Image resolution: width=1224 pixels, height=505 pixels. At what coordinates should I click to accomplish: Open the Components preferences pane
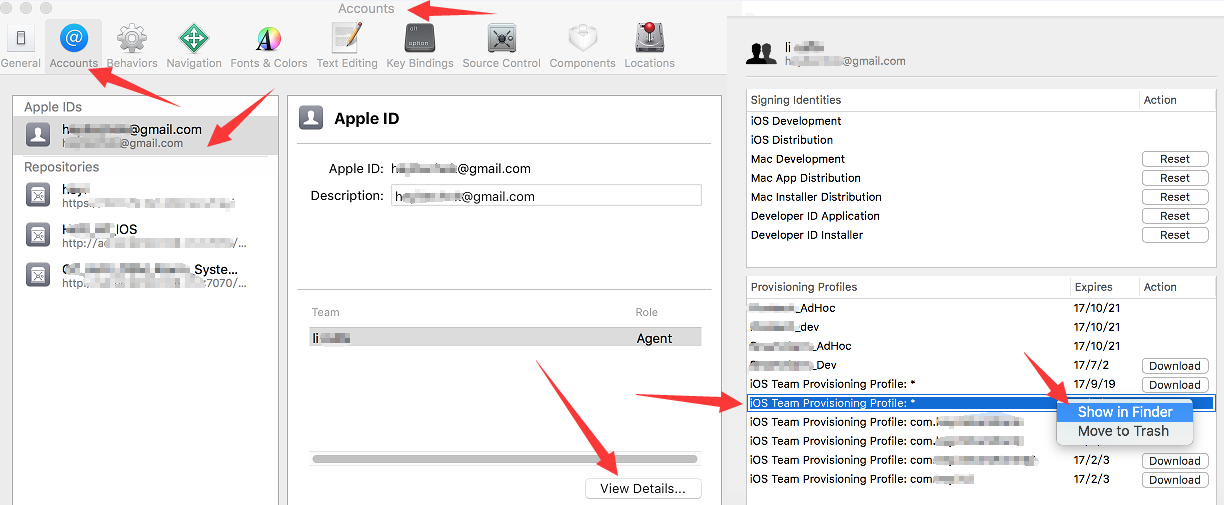pyautogui.click(x=582, y=46)
